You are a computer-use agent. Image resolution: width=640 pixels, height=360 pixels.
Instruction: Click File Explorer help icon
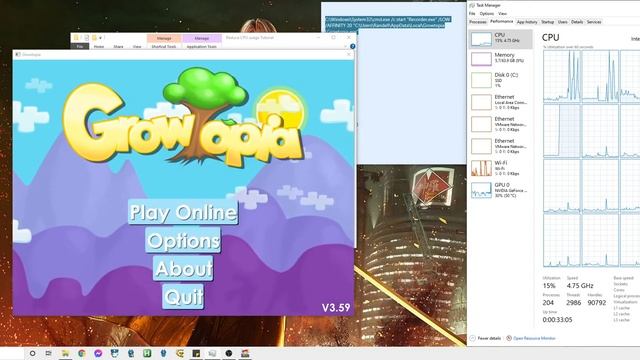click(x=353, y=47)
